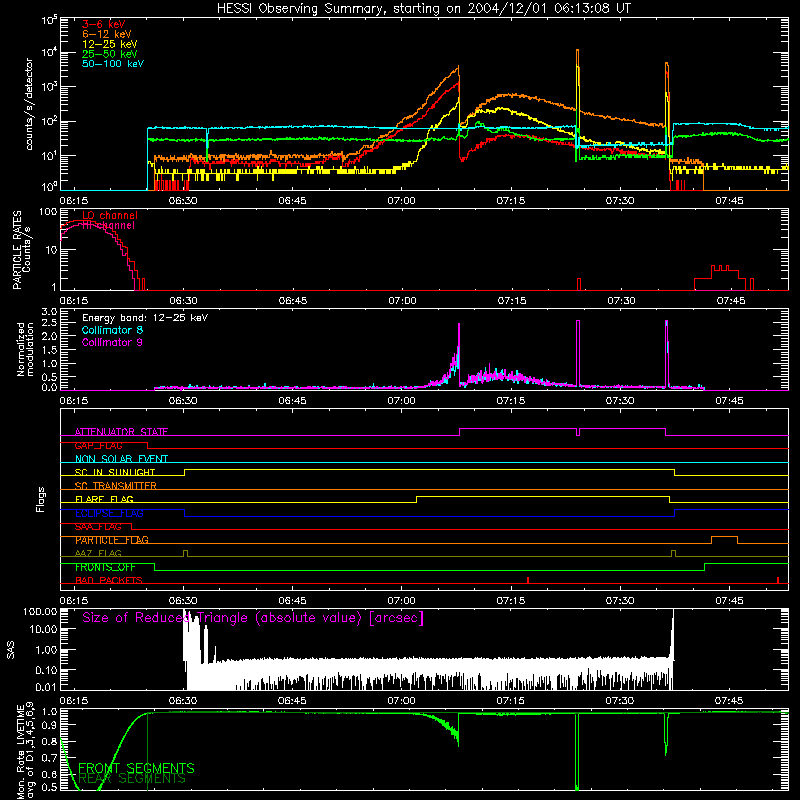Click the 'Normalized modulation' axis label

(25, 349)
